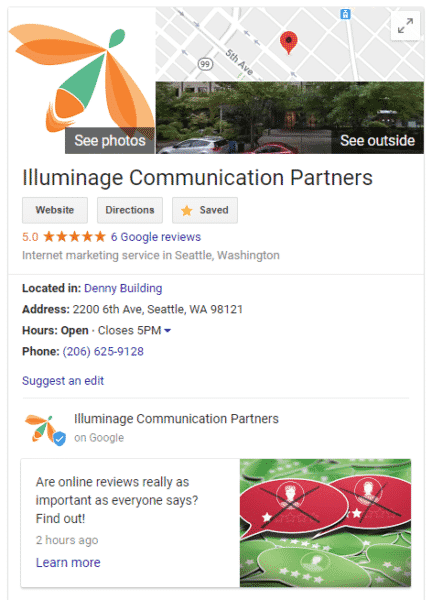The image size is (432, 600).
Task: Click the Highway 99 shield on map
Action: pos(205,64)
